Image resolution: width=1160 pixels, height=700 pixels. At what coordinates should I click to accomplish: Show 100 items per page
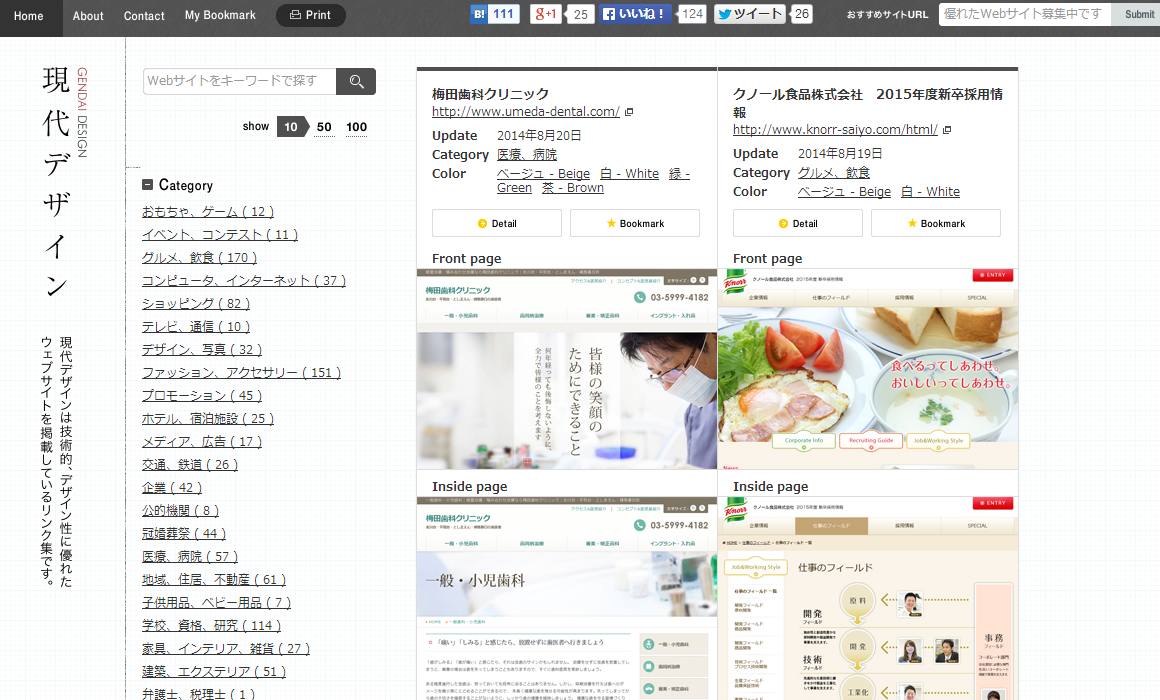click(x=357, y=127)
